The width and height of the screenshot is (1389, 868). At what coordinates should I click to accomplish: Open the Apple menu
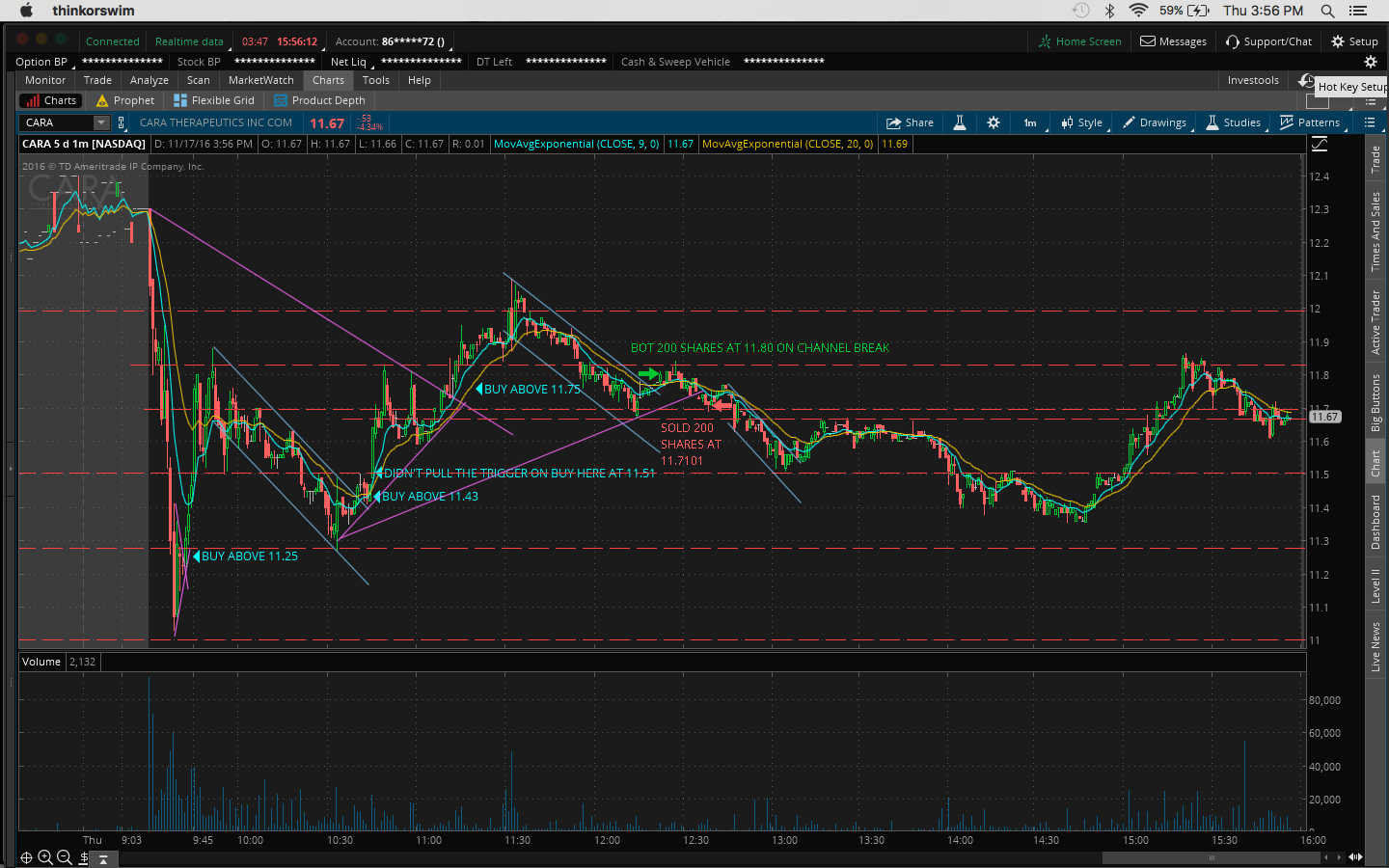26,11
